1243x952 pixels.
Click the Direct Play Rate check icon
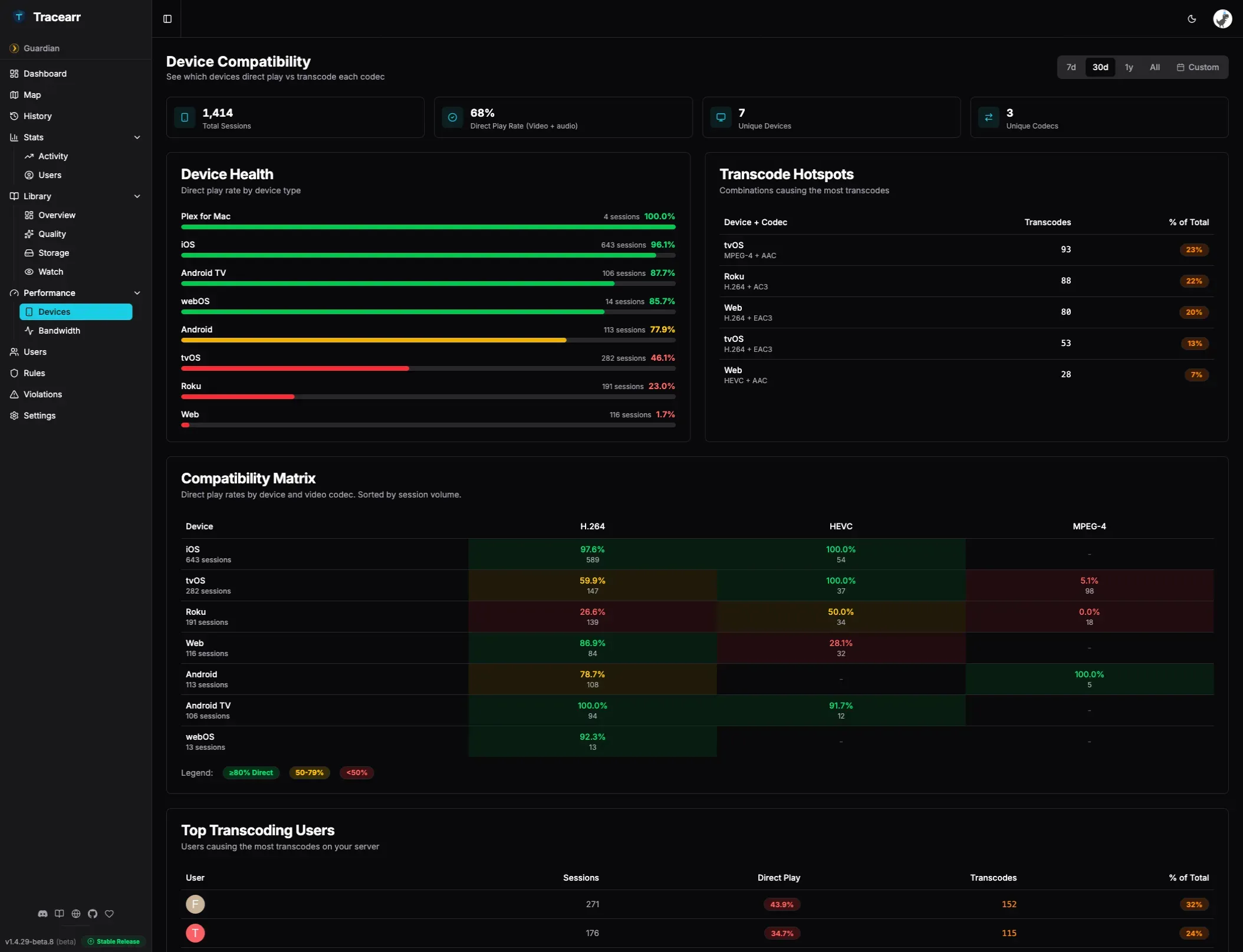452,117
